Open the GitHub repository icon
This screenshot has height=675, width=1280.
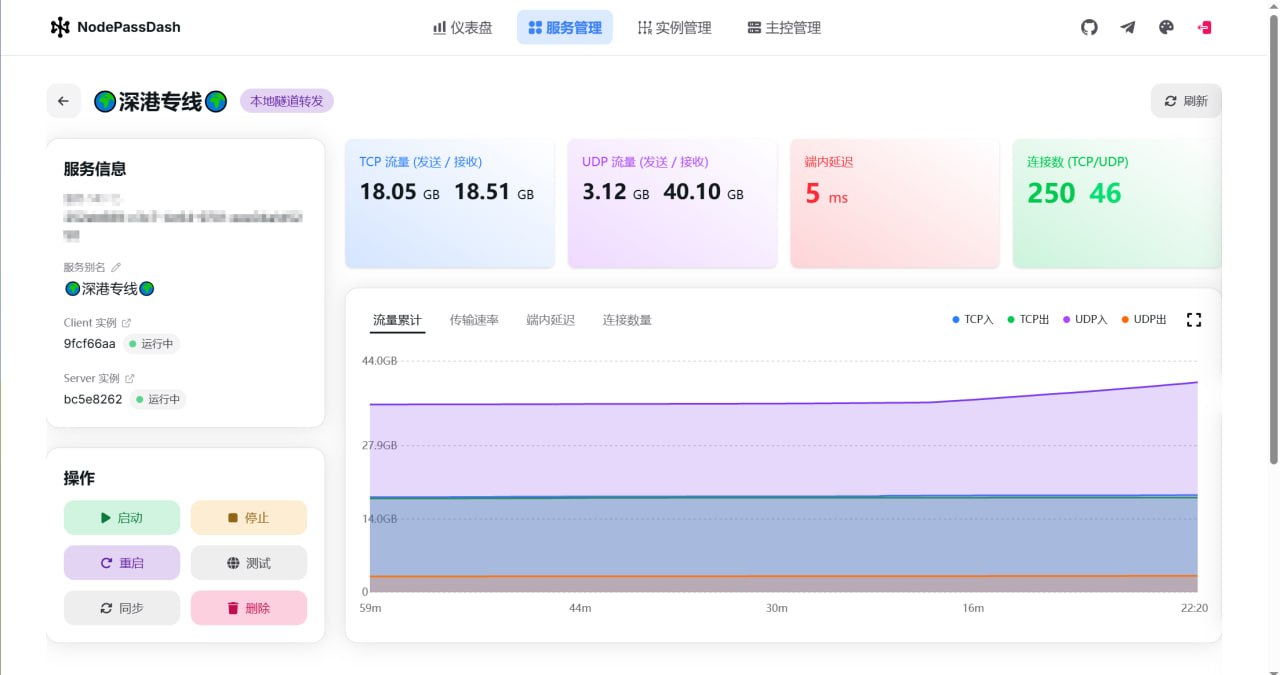(1089, 28)
